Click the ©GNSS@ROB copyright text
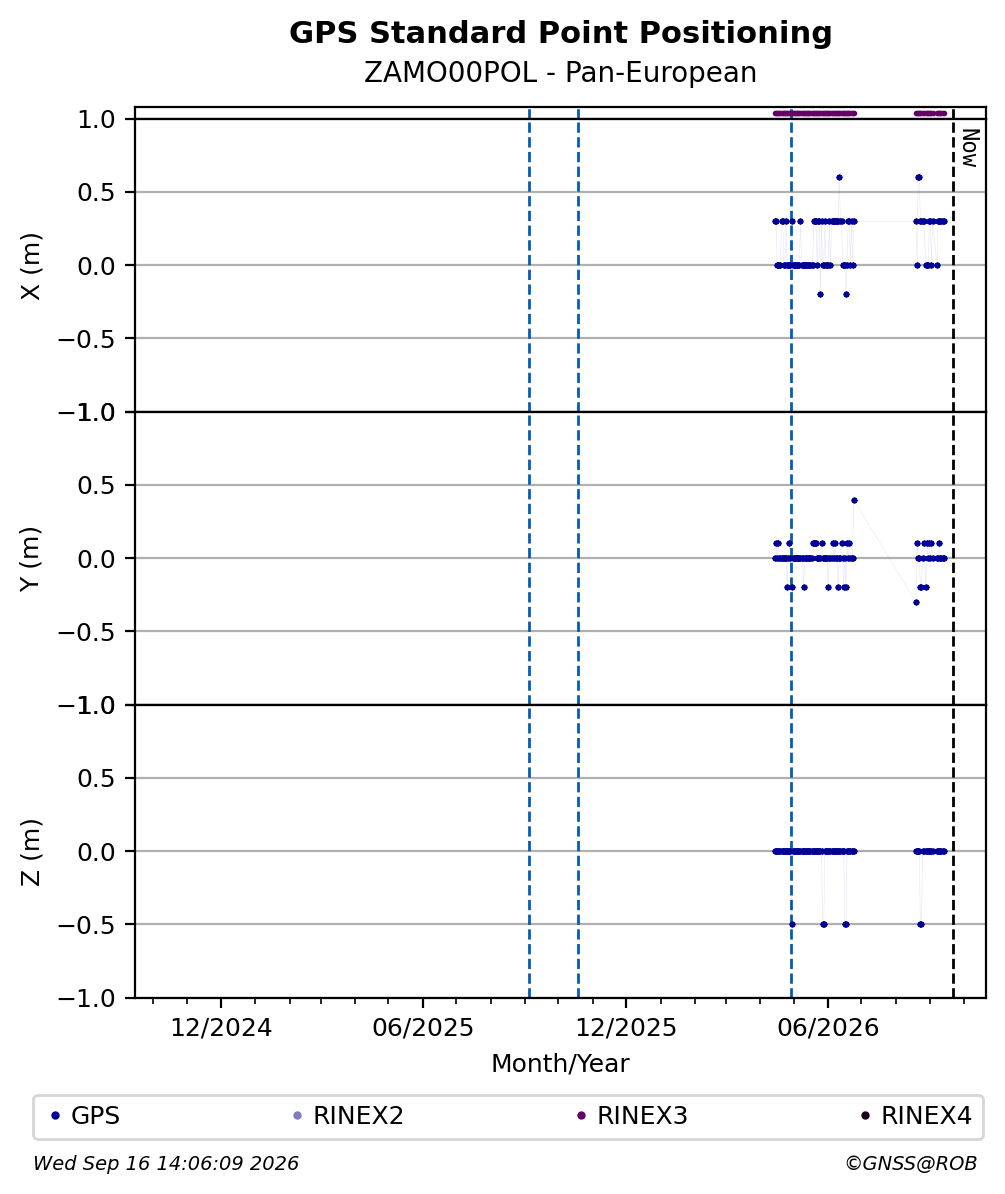This screenshot has width=1005, height=1194. click(x=911, y=1164)
